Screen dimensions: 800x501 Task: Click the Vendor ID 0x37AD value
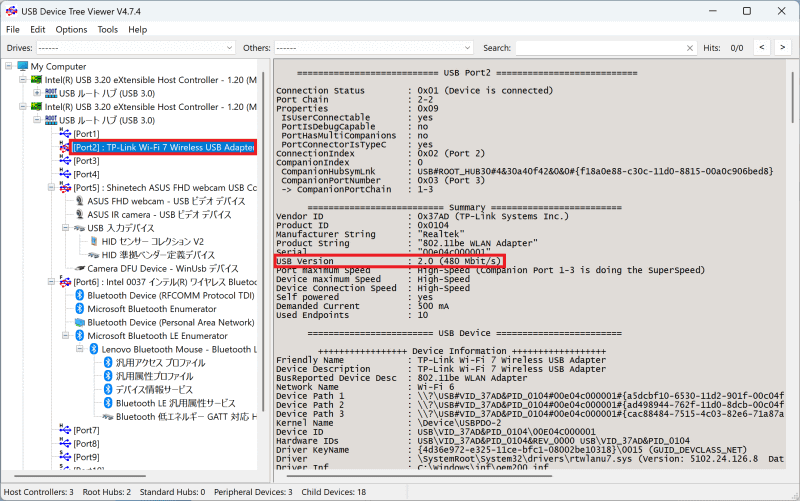pos(492,216)
